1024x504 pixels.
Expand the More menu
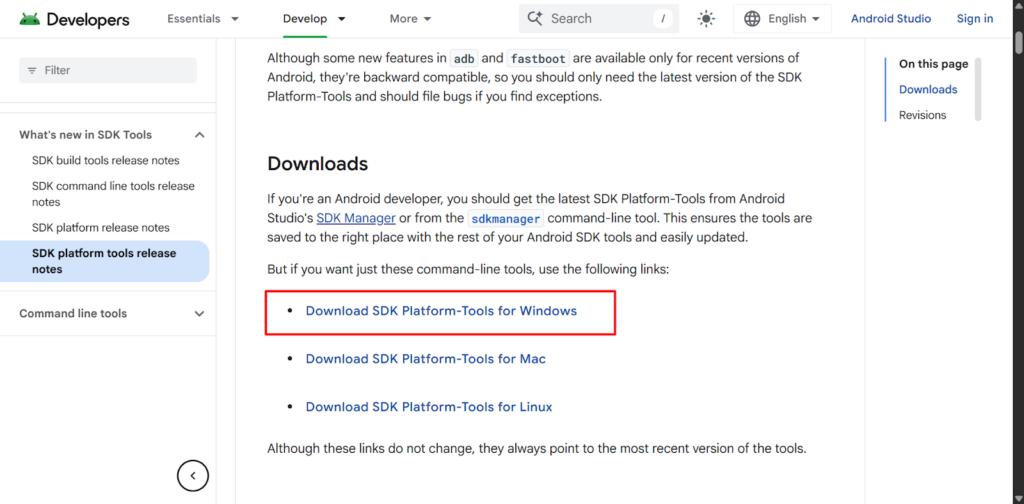(410, 19)
